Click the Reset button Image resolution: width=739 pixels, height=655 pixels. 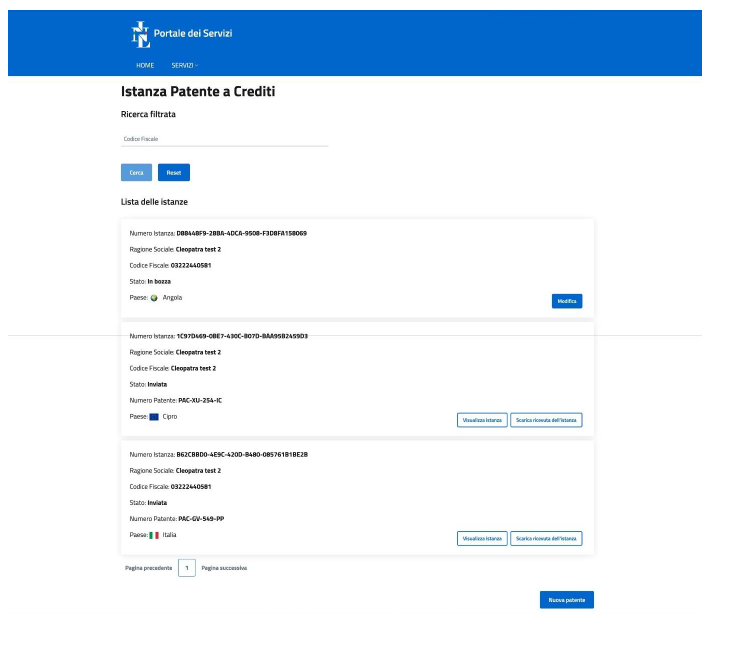point(174,172)
